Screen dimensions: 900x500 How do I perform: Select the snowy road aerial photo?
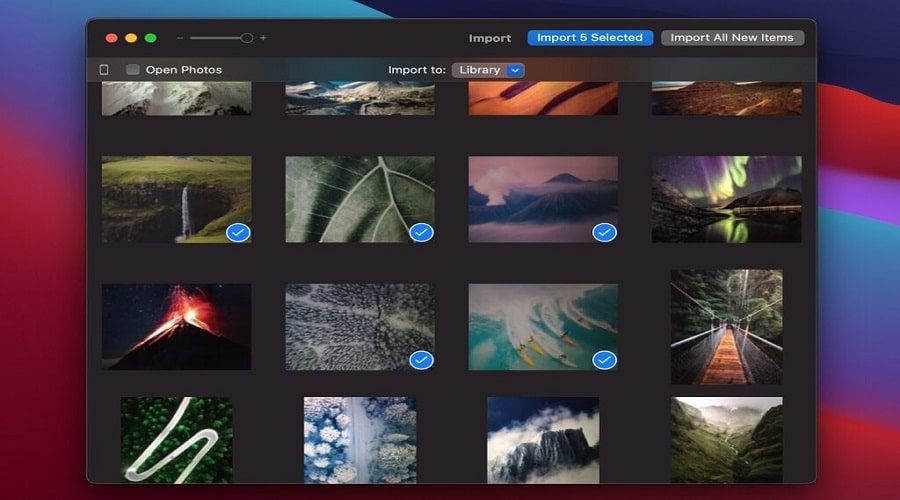point(360,440)
